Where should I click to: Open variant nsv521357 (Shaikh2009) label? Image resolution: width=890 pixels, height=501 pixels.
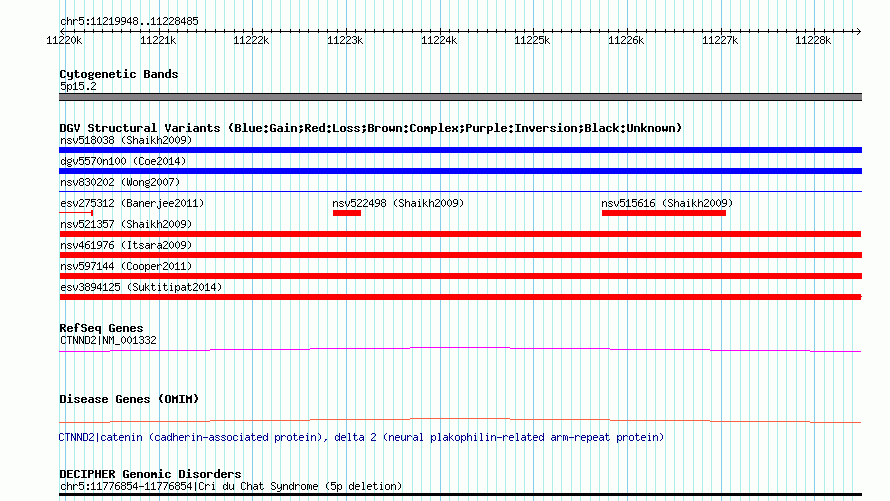point(126,224)
